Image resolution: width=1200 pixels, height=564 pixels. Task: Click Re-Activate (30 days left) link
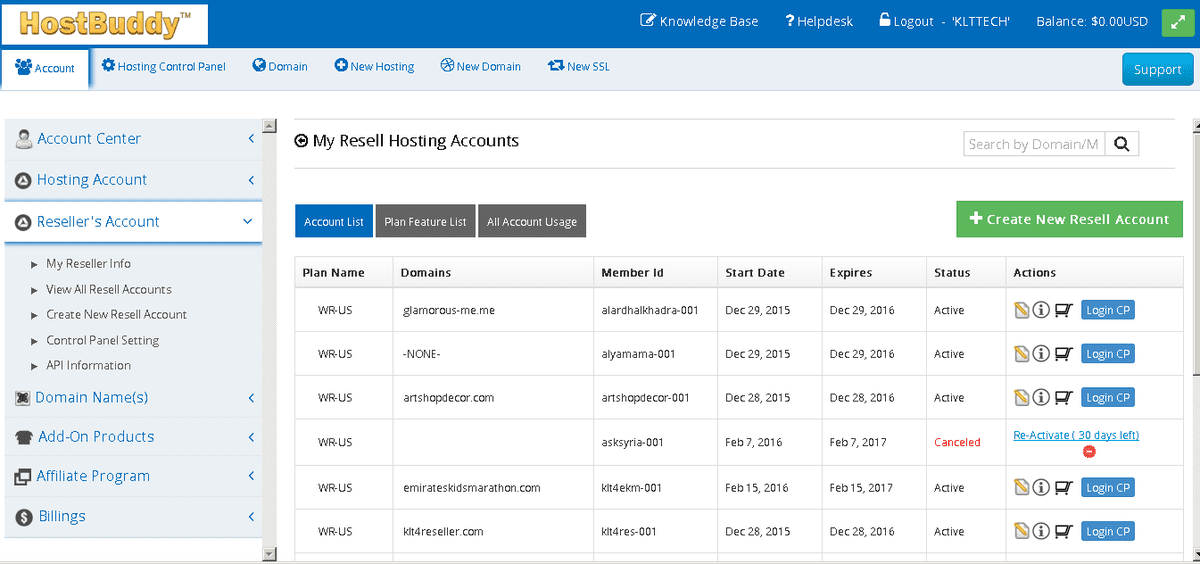click(x=1076, y=435)
